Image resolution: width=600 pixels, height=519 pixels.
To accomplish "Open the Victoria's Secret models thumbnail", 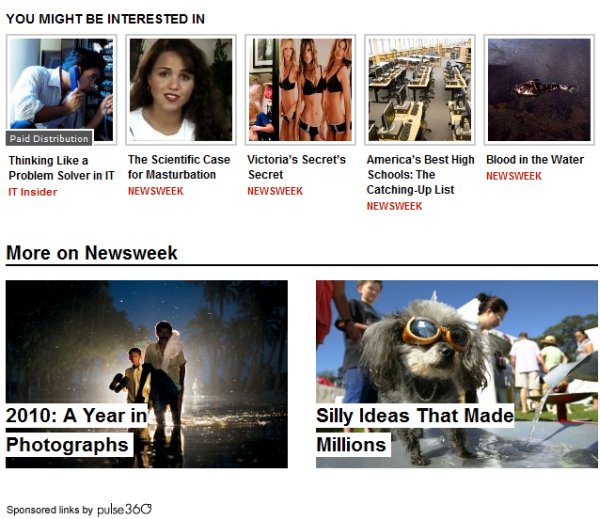I will [x=300, y=90].
